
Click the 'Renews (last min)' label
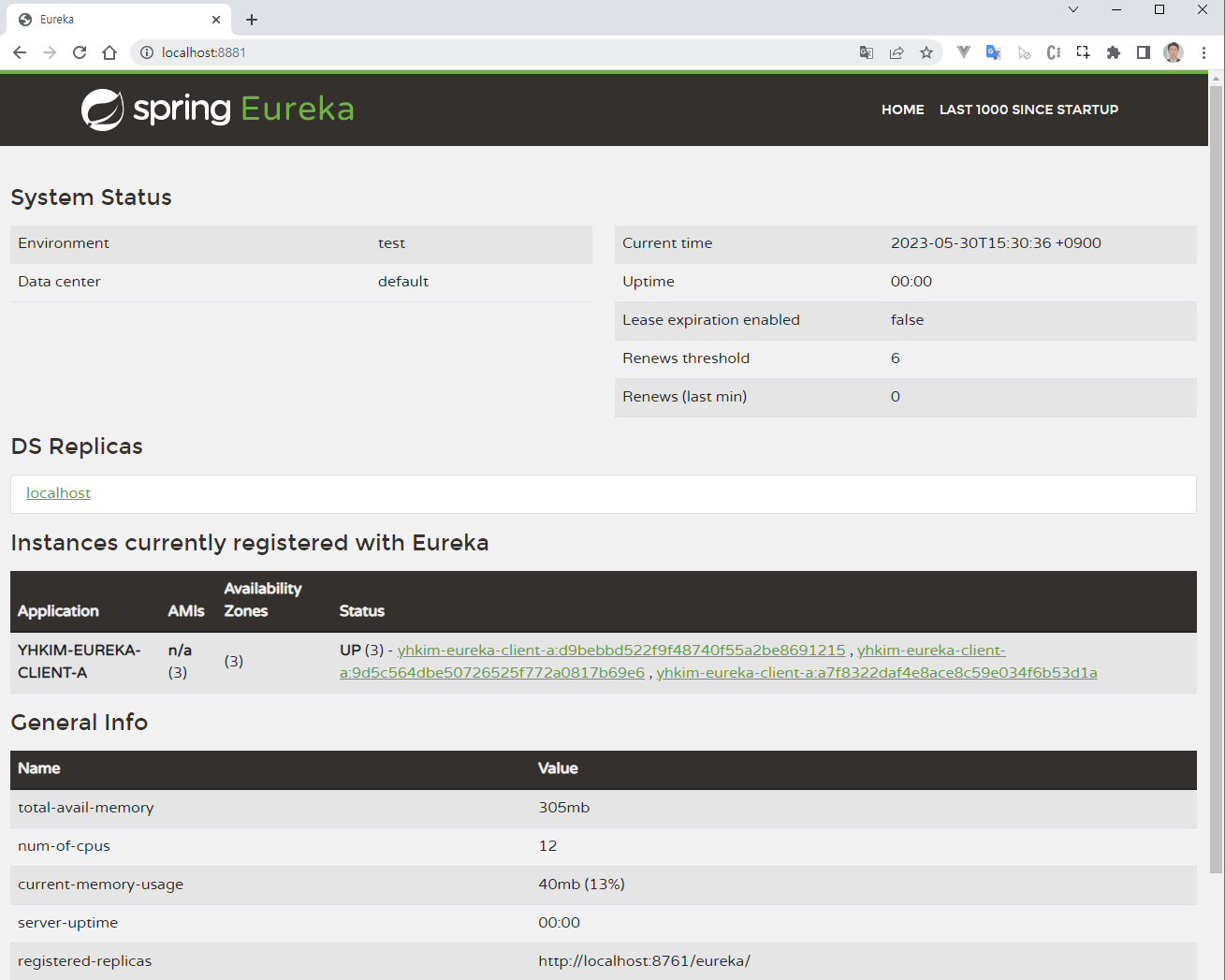(x=684, y=397)
